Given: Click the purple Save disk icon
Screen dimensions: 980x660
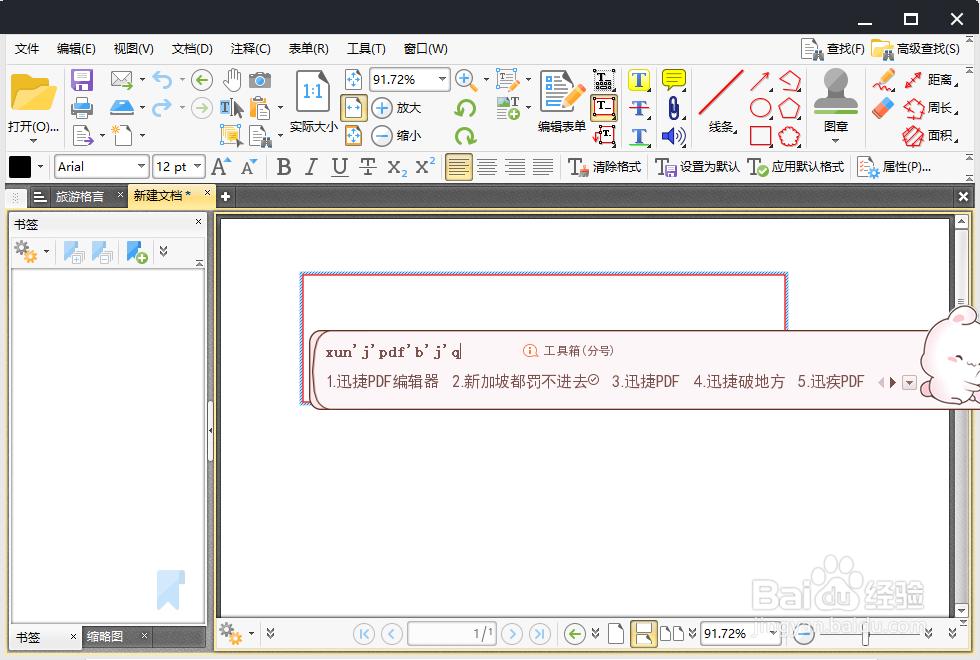Looking at the screenshot, I should click(82, 80).
